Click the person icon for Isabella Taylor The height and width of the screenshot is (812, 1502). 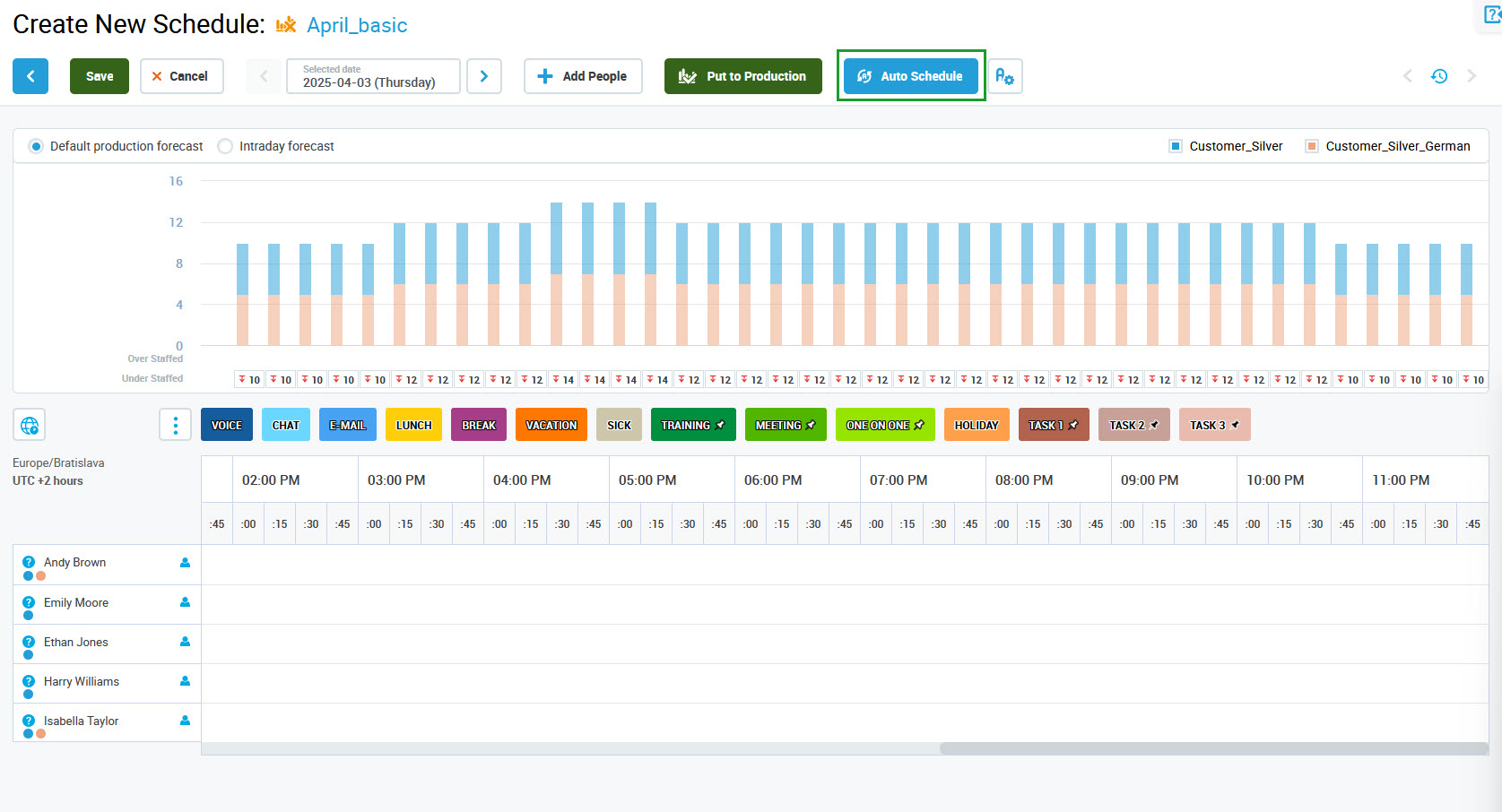185,721
